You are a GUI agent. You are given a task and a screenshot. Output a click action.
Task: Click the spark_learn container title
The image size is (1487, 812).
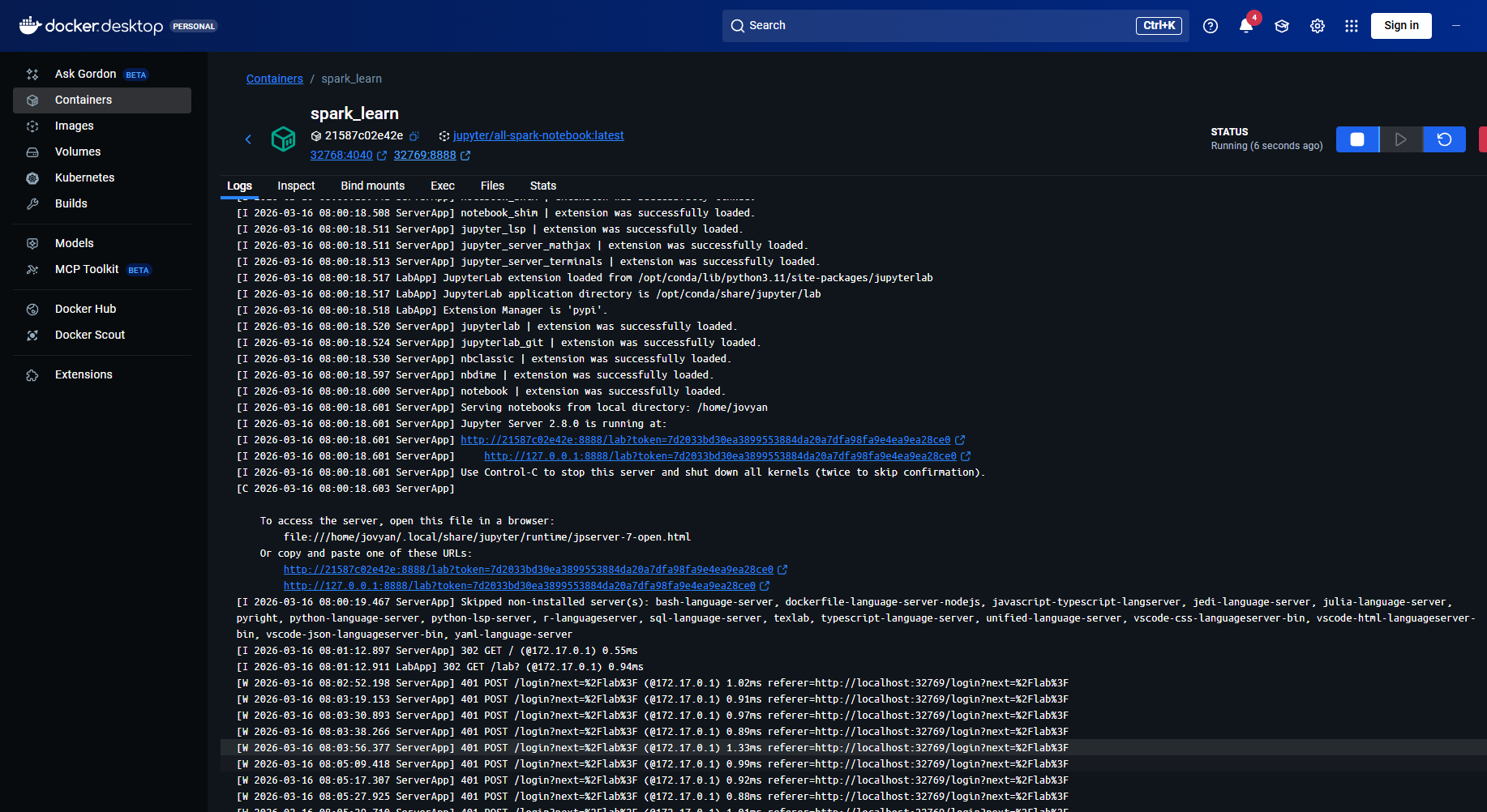click(x=354, y=113)
